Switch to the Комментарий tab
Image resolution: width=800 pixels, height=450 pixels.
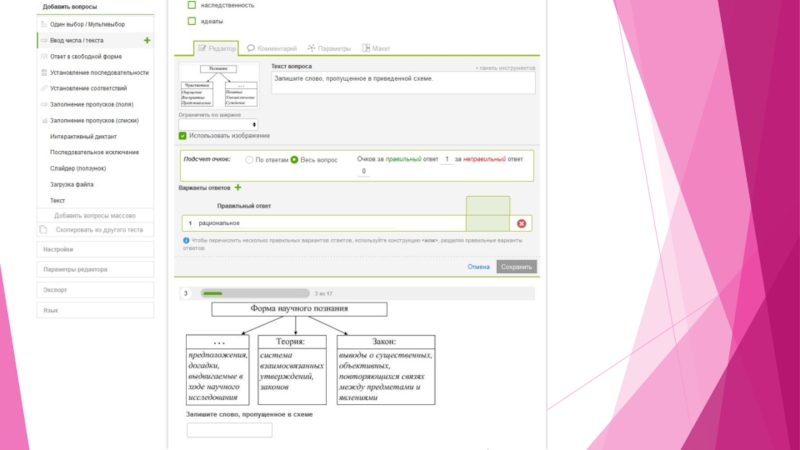tap(272, 48)
